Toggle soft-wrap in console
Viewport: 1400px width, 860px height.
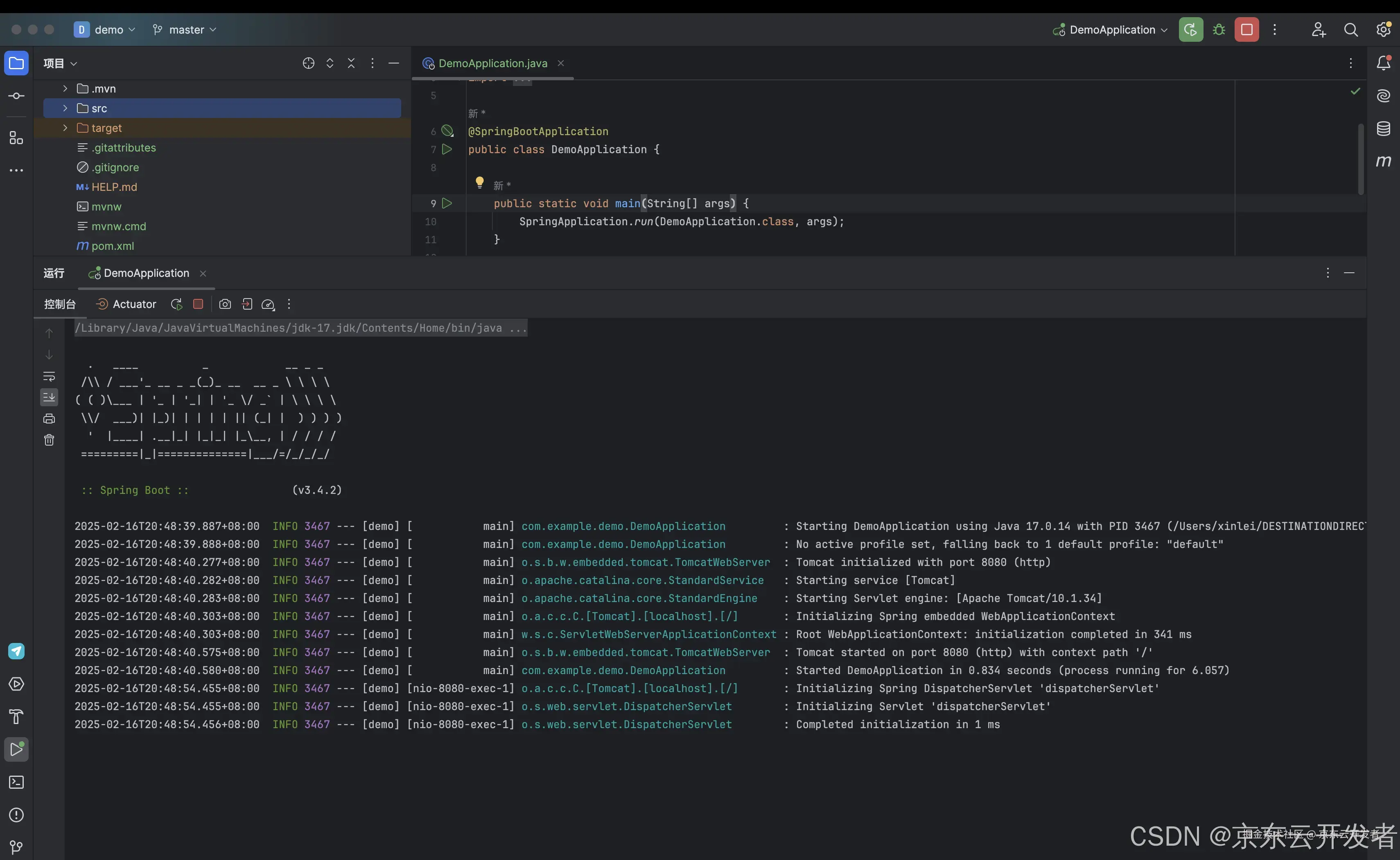point(50,376)
